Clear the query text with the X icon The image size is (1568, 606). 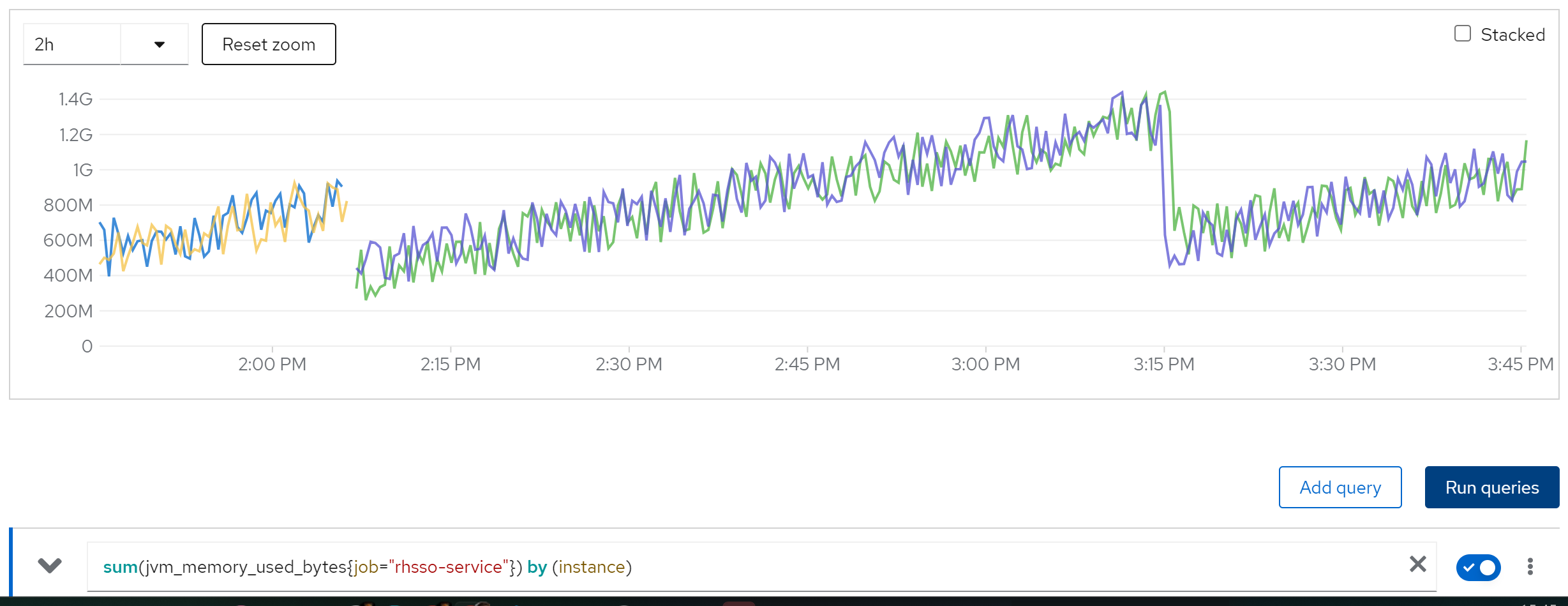(x=1417, y=564)
